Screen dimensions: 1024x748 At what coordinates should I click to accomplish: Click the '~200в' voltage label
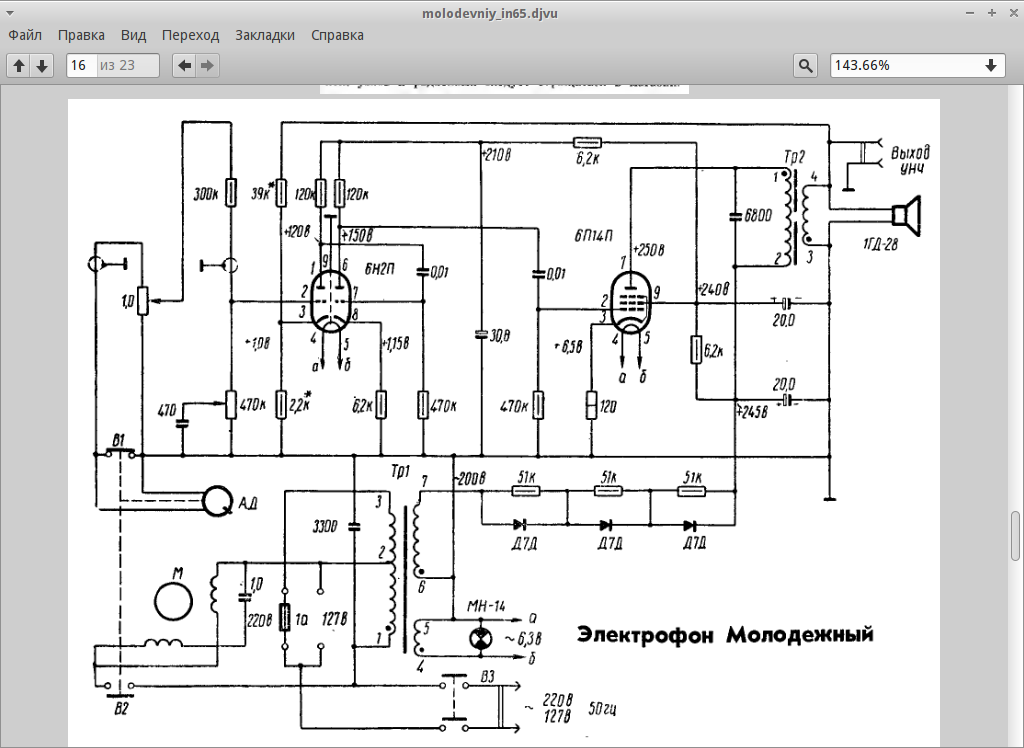coord(468,478)
